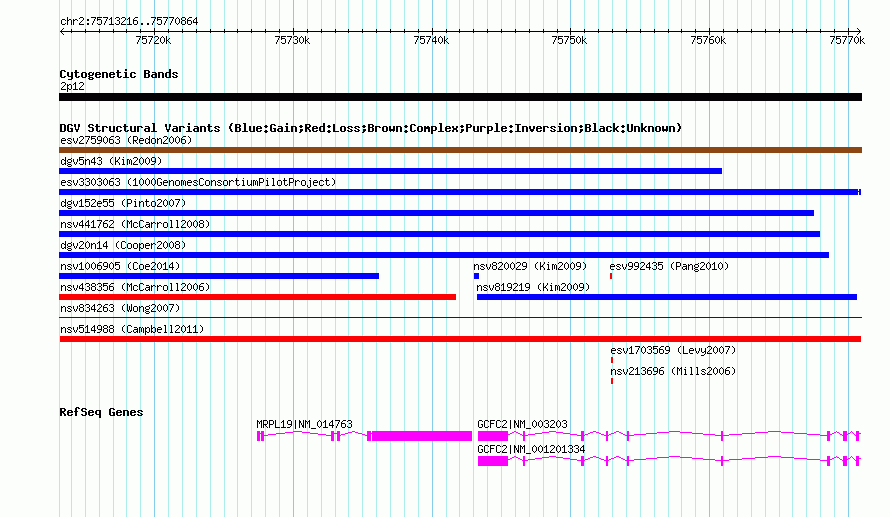This screenshot has width=890, height=517.
Task: Open the MRPL19|NM_014763 gene label
Action: point(304,424)
